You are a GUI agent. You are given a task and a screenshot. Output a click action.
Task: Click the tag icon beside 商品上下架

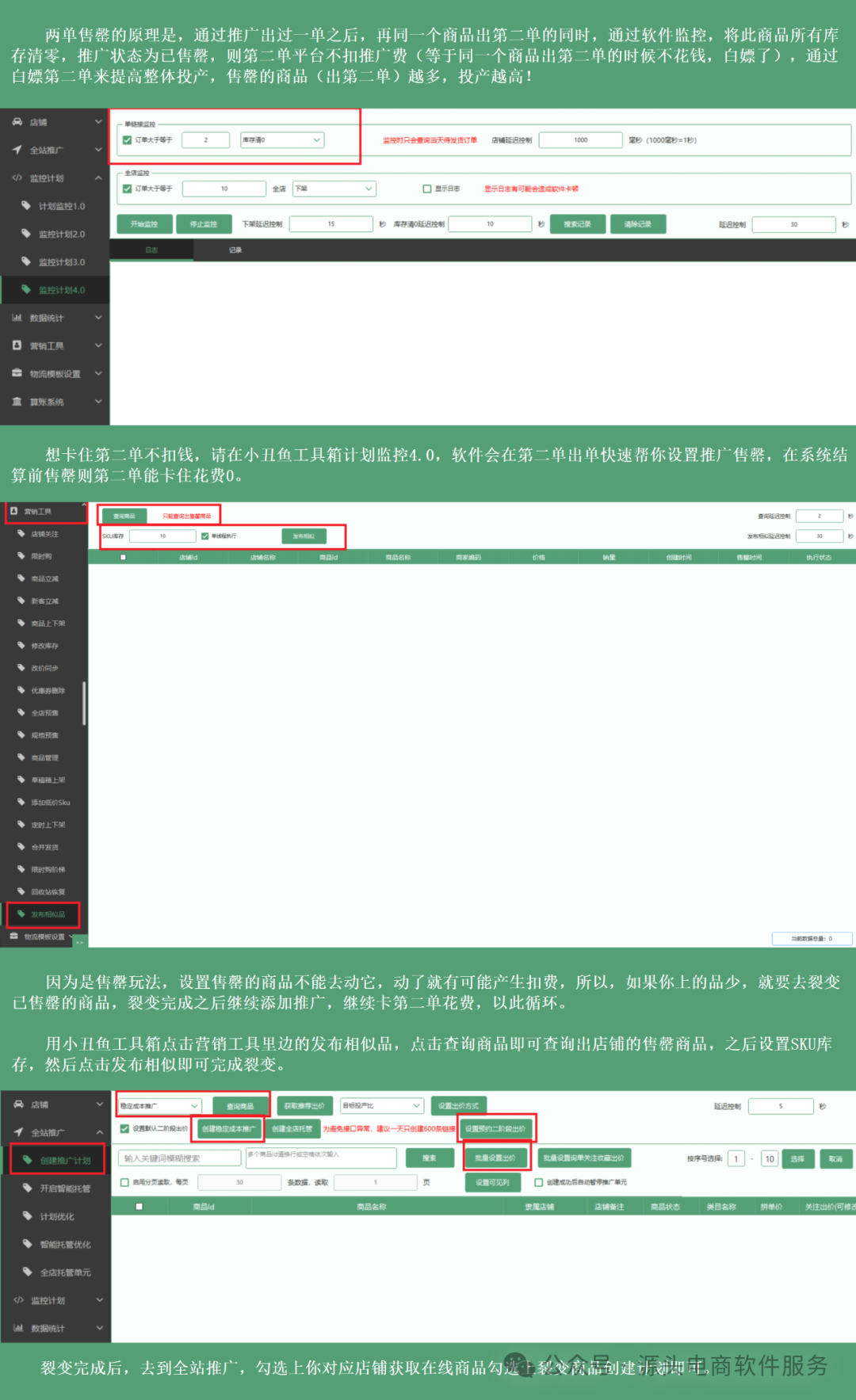pyautogui.click(x=21, y=623)
